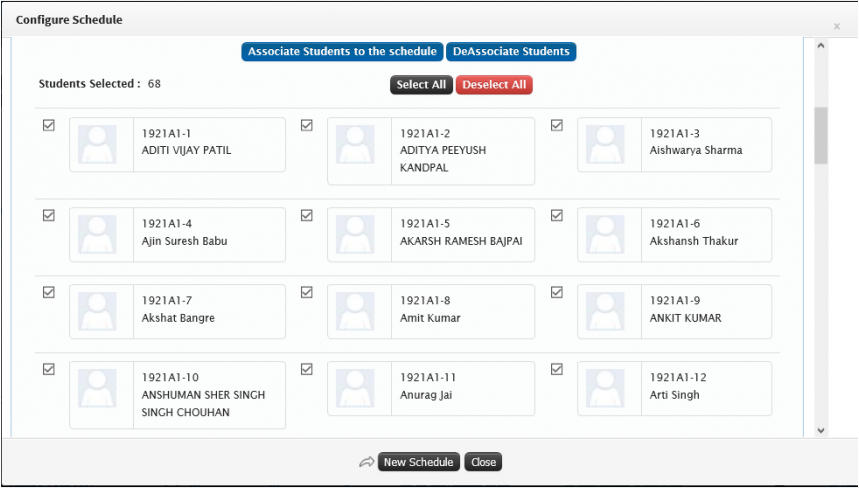Click the name Aishwarya Sharma
Image resolution: width=859 pixels, height=488 pixels.
tap(696, 151)
